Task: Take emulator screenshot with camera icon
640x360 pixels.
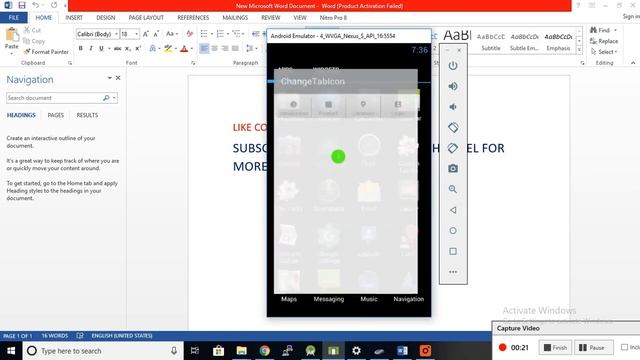Action: tap(453, 168)
